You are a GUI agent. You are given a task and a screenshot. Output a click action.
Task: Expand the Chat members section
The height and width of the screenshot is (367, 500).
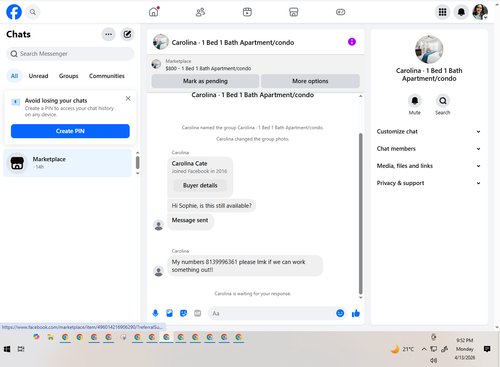pos(429,149)
